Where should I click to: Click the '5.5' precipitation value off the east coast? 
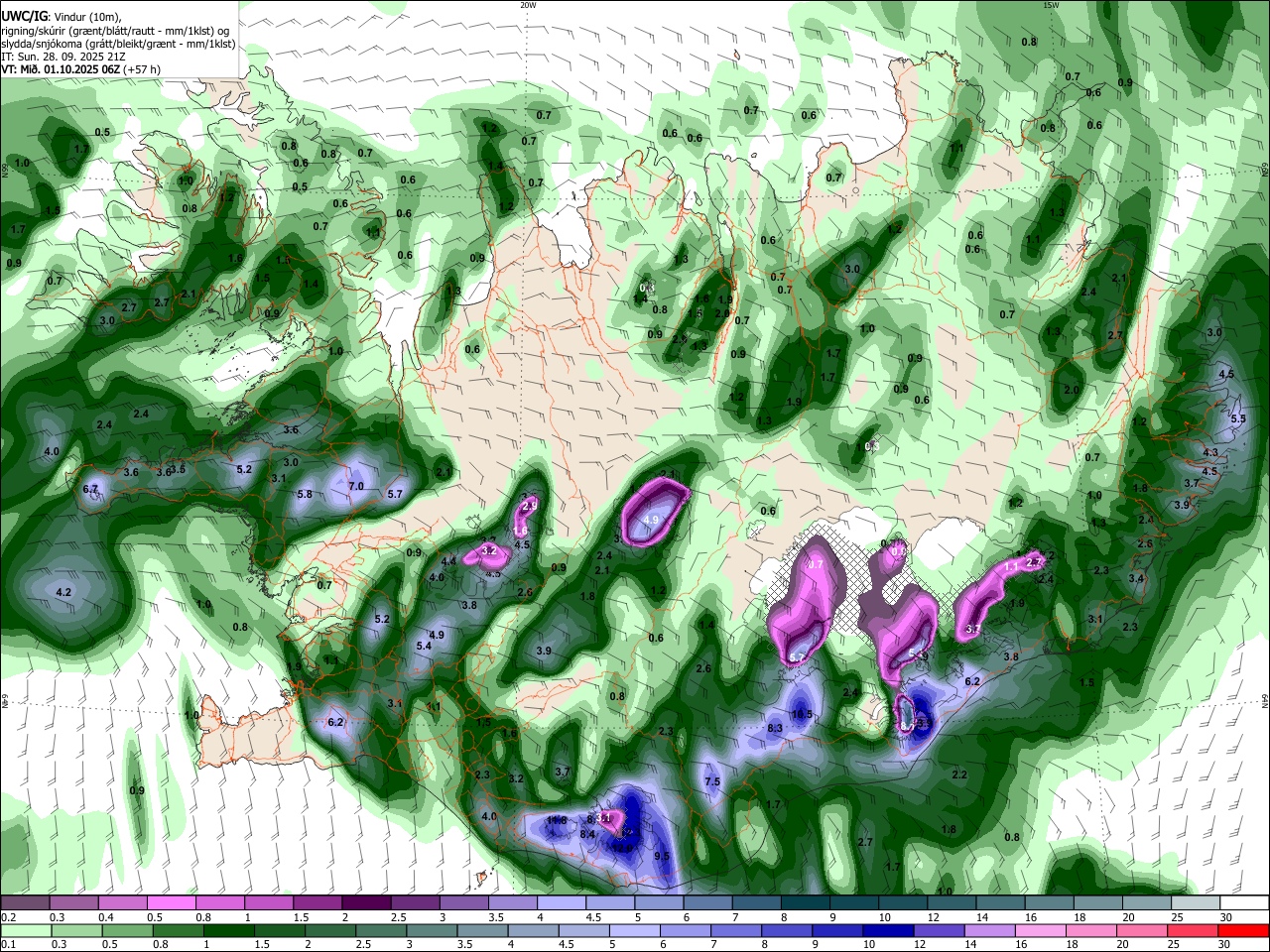[1238, 418]
